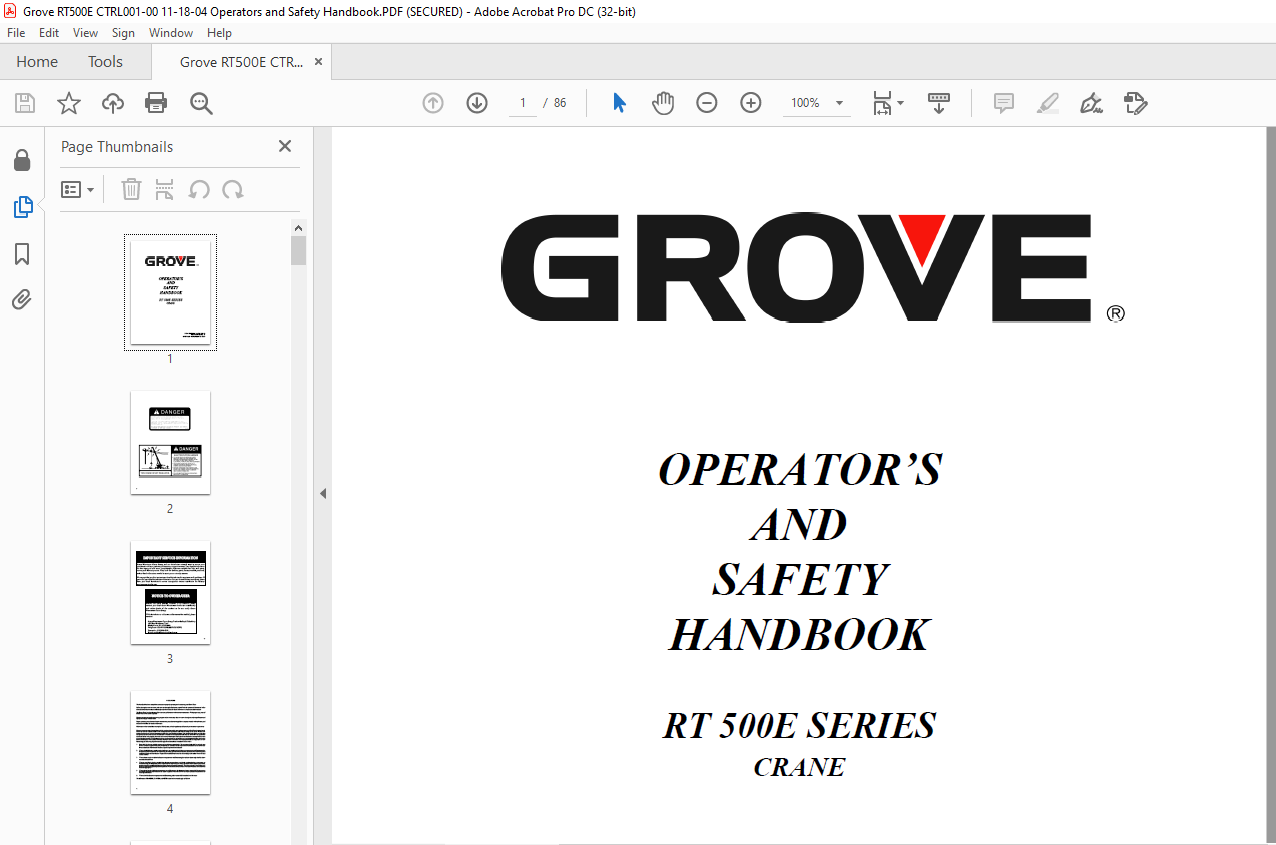The height and width of the screenshot is (845, 1276).
Task: Open the Fill and stamp tool
Action: [1135, 103]
